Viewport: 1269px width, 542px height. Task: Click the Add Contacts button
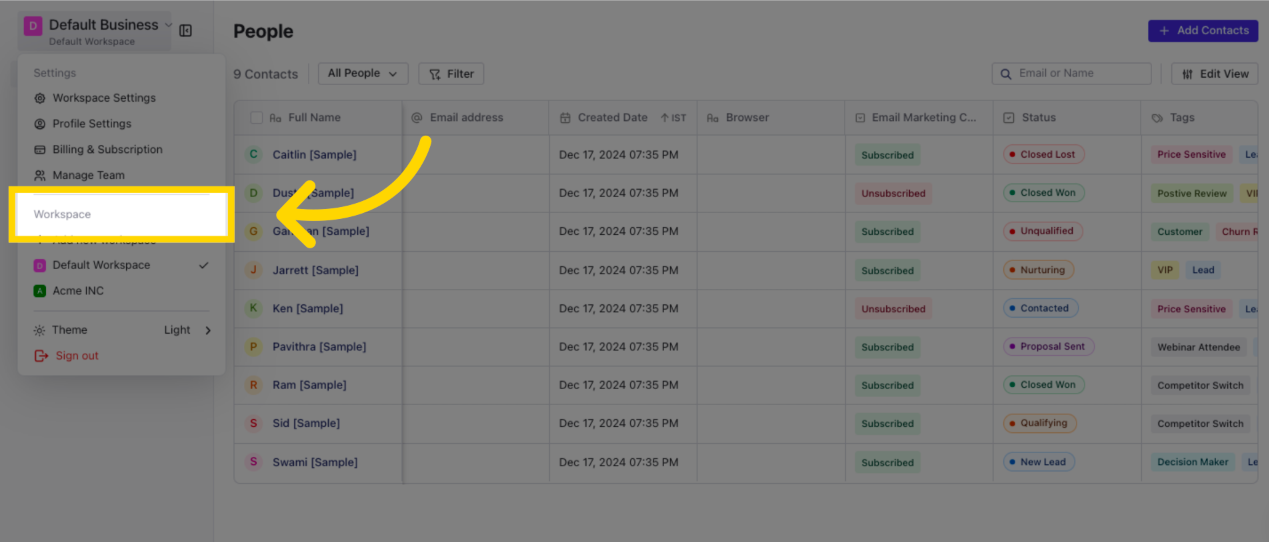[1203, 31]
